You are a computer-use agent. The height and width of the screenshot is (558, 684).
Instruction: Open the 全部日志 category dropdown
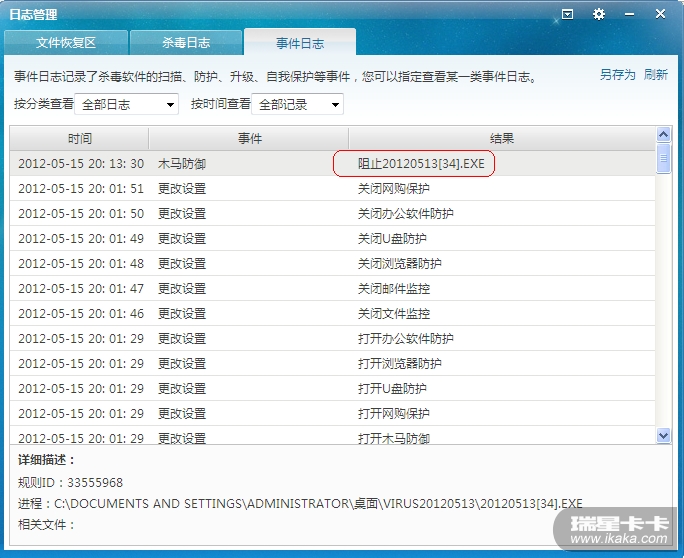tap(127, 104)
